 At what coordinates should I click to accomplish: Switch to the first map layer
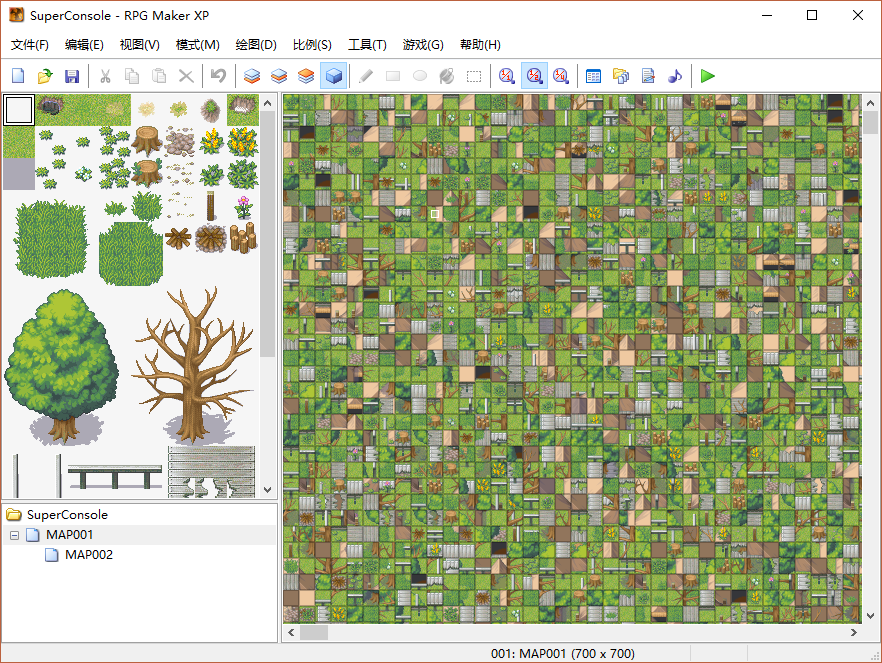252,76
